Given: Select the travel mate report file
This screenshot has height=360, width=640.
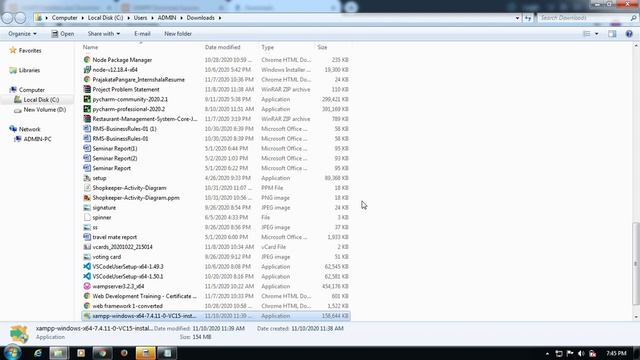Looking at the screenshot, I should (115, 237).
